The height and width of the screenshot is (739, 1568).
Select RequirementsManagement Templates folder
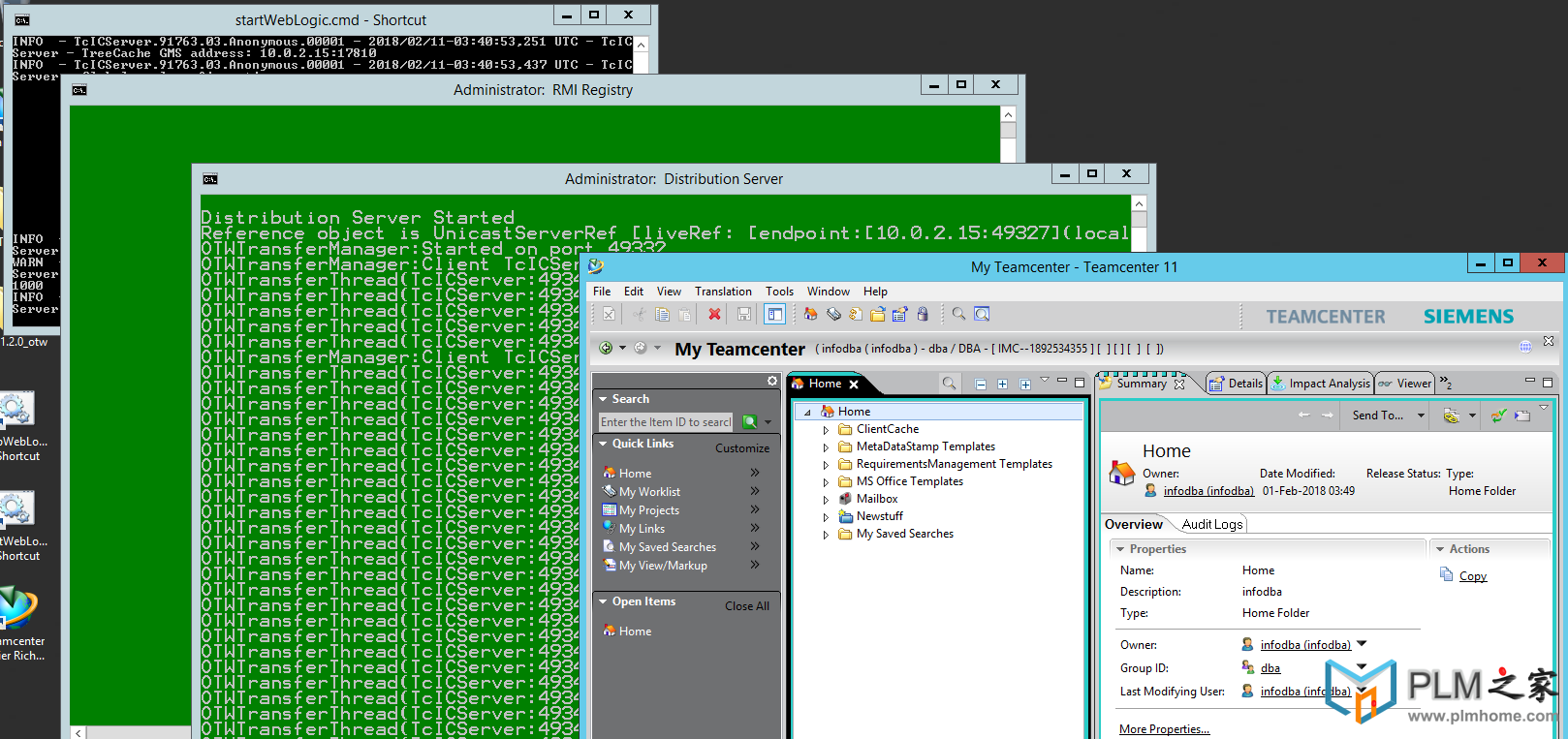click(955, 464)
